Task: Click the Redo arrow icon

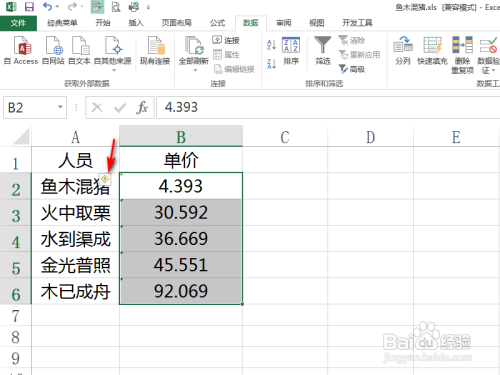Action: pos(71,6)
